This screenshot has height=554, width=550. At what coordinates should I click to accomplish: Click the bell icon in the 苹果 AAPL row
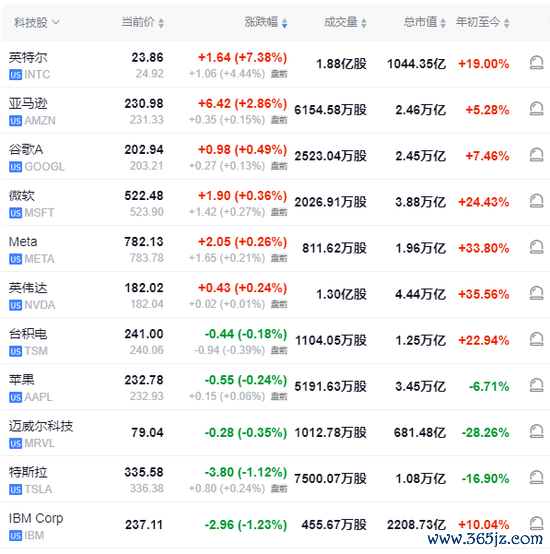536,385
